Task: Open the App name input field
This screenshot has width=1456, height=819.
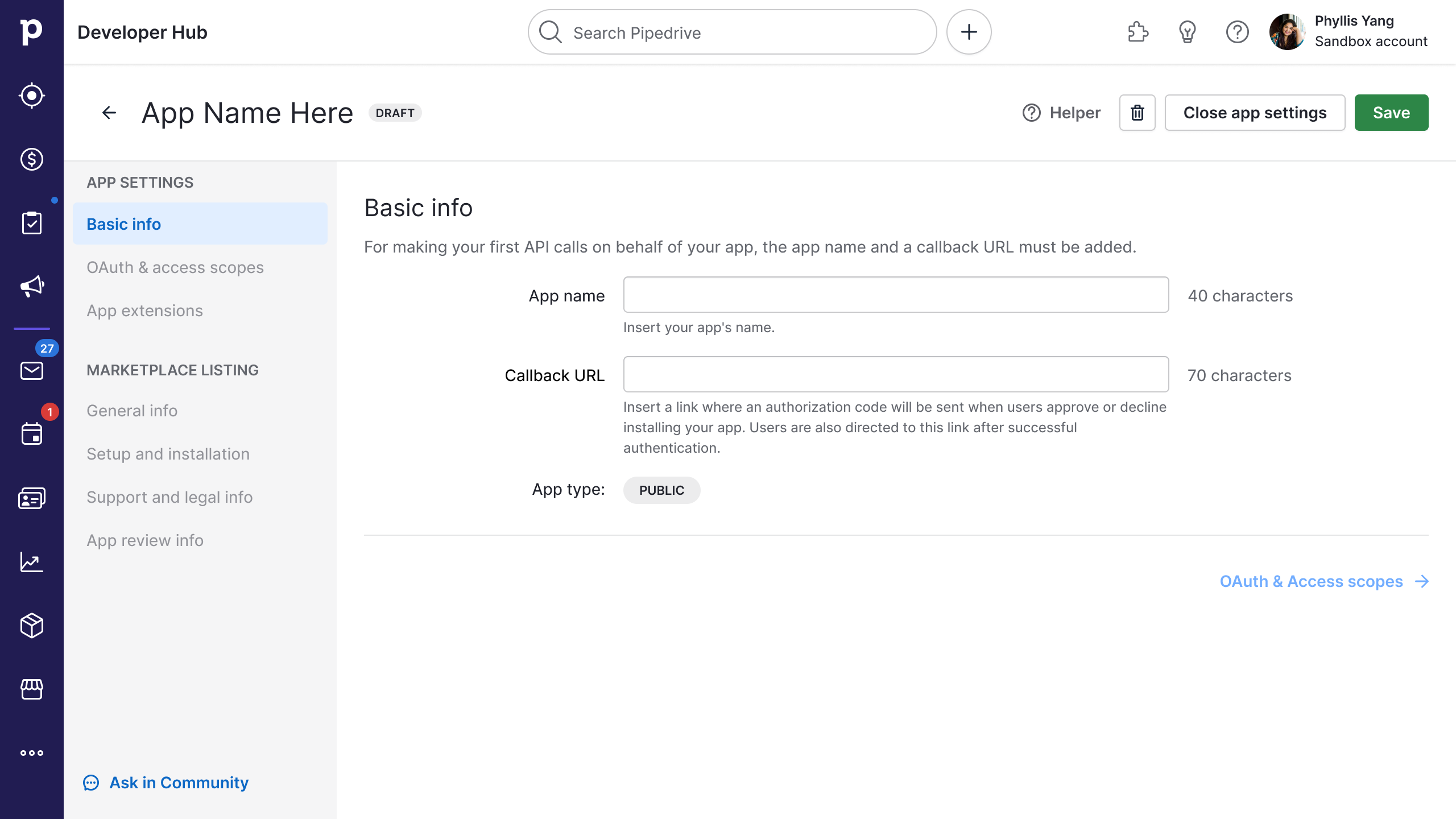Action: (x=896, y=295)
